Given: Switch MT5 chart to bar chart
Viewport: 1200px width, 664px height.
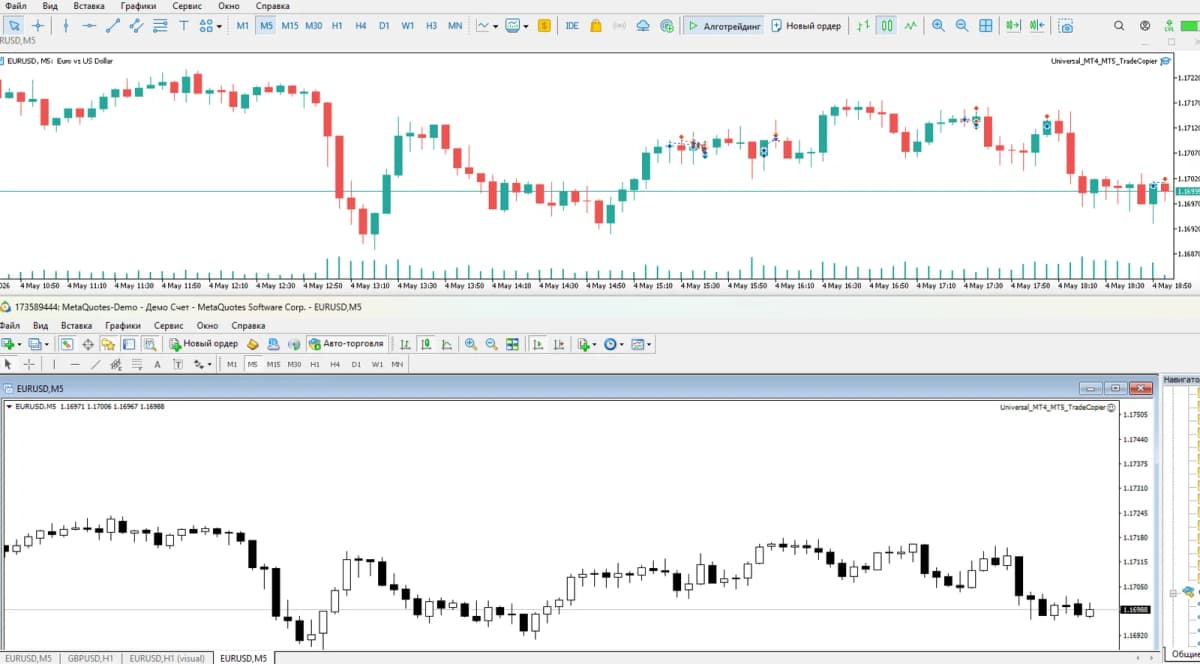Looking at the screenshot, I should pyautogui.click(x=862, y=25).
